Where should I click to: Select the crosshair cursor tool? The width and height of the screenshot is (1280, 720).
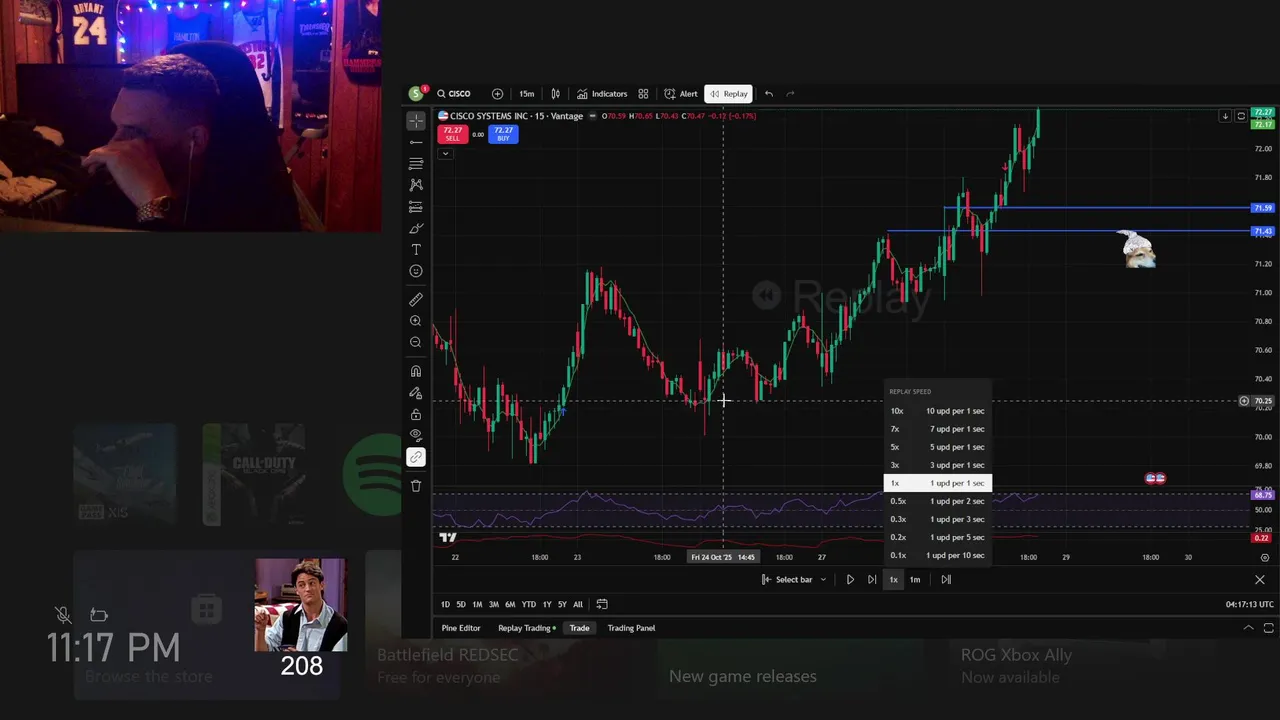416,120
